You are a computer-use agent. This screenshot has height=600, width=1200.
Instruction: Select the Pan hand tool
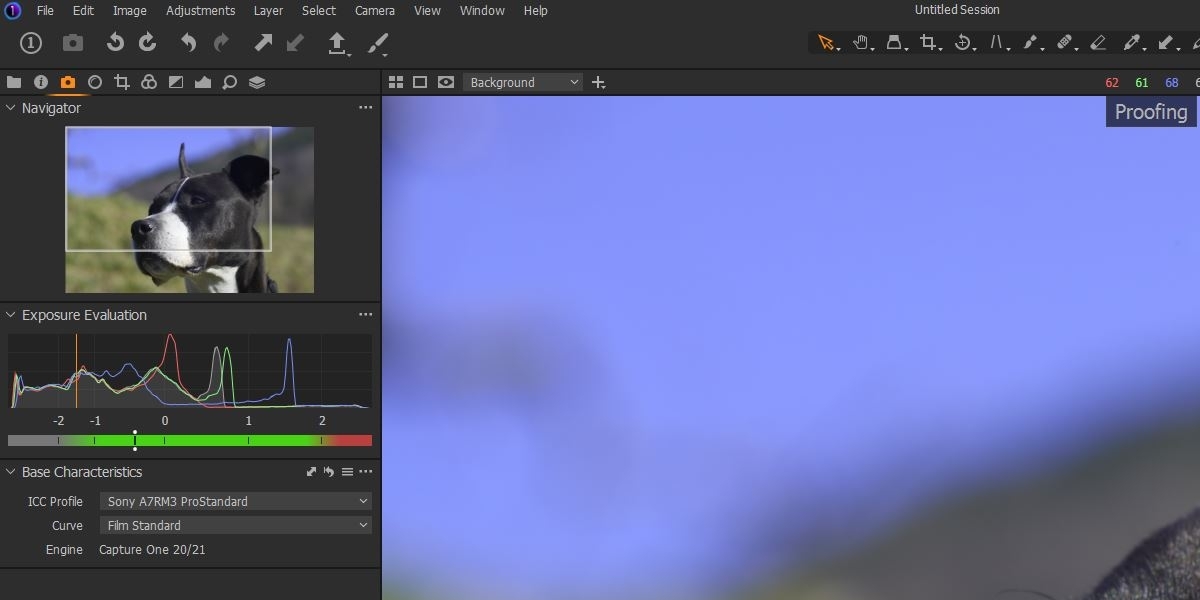coord(859,42)
